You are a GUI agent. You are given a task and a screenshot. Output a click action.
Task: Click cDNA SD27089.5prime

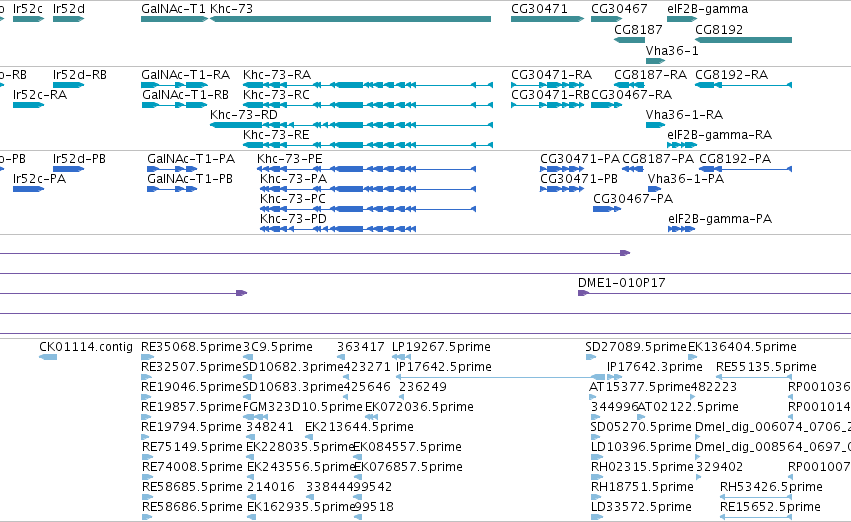(590, 357)
